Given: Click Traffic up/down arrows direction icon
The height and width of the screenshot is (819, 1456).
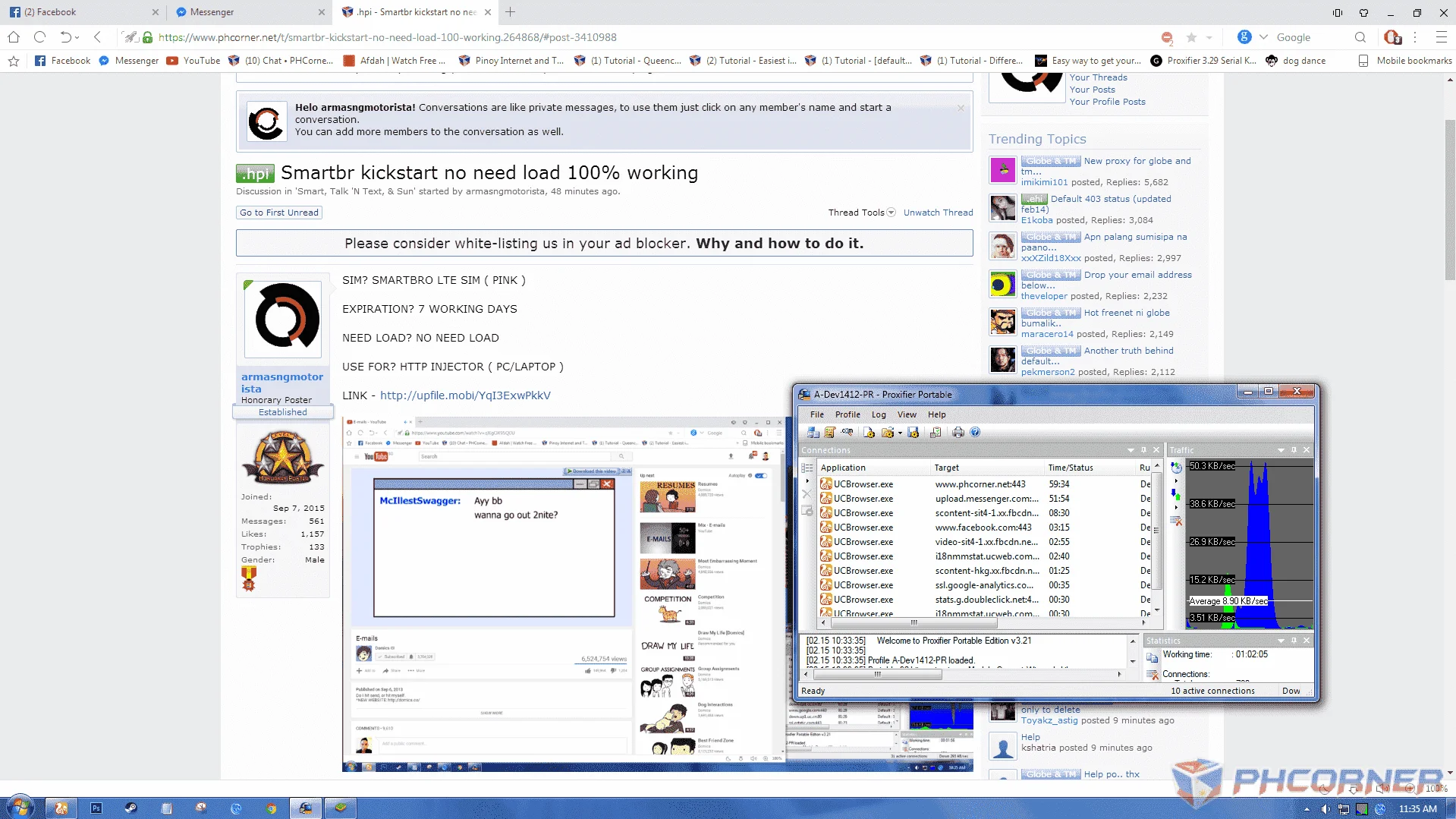Looking at the screenshot, I should tap(1177, 495).
